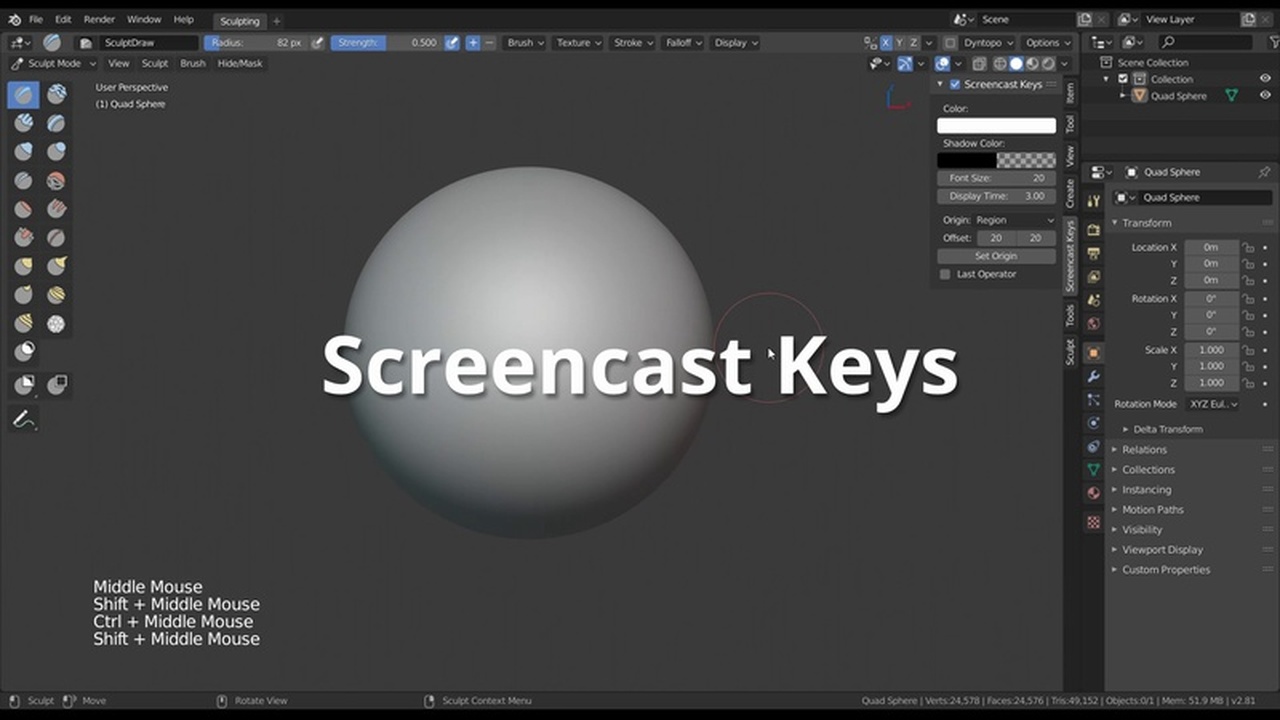Click the Set Origin button

[x=996, y=256]
